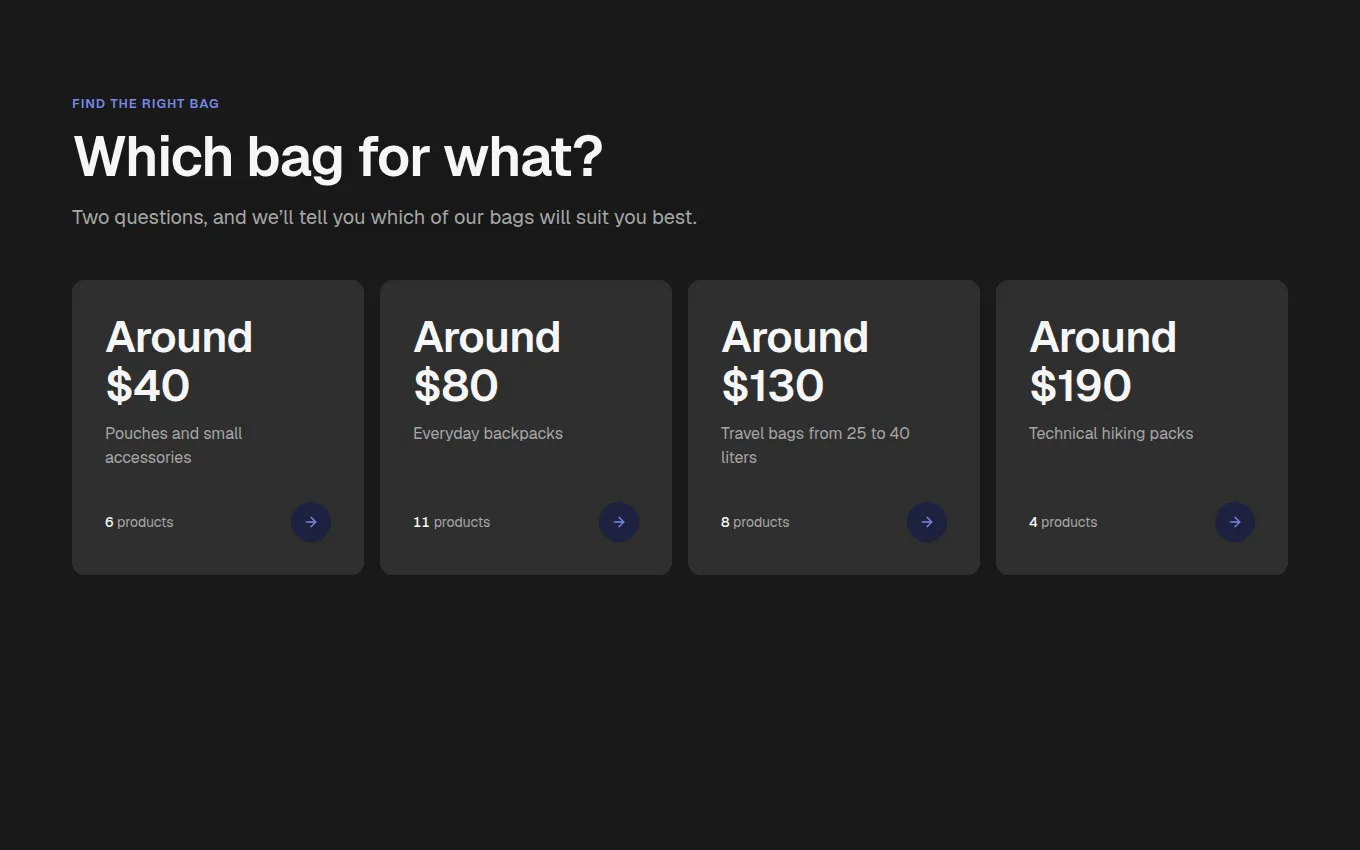Click the 'Find the right bag' label

tap(145, 104)
